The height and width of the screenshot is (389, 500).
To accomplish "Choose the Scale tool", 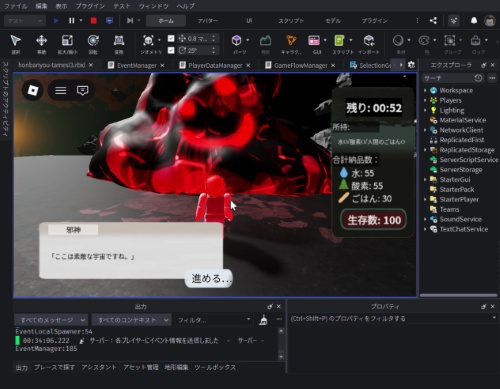I will pos(67,41).
